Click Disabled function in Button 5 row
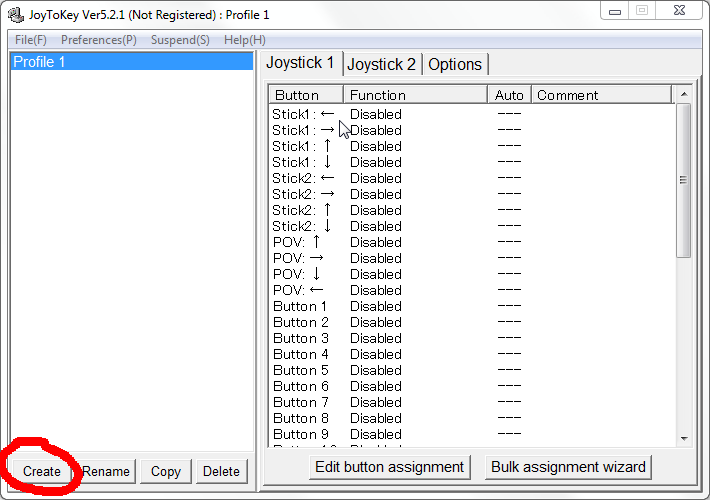Image resolution: width=710 pixels, height=500 pixels. pos(376,370)
